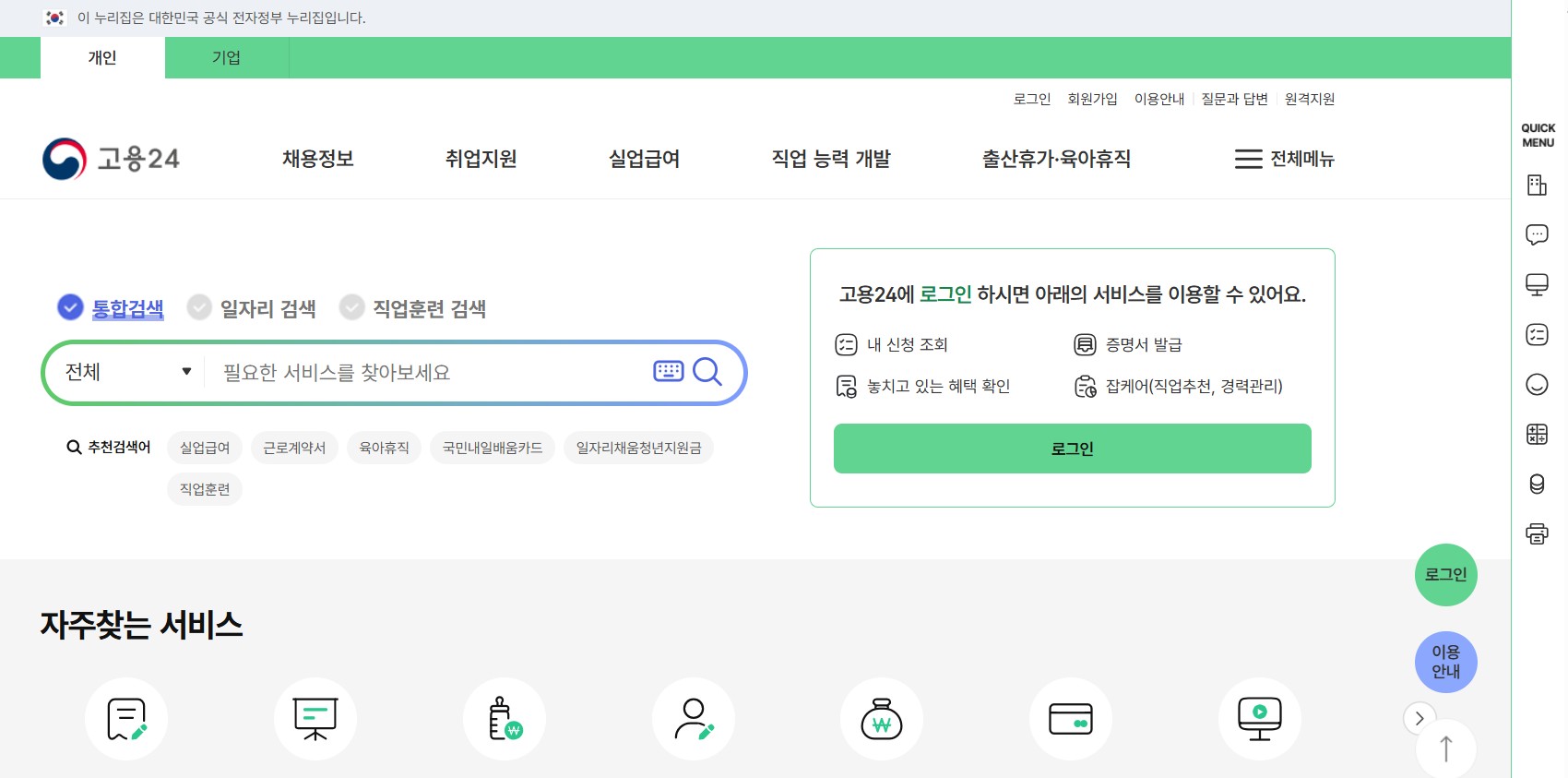1568x778 pixels.
Task: Open the printer icon in Quick Menu
Action: 1537,533
